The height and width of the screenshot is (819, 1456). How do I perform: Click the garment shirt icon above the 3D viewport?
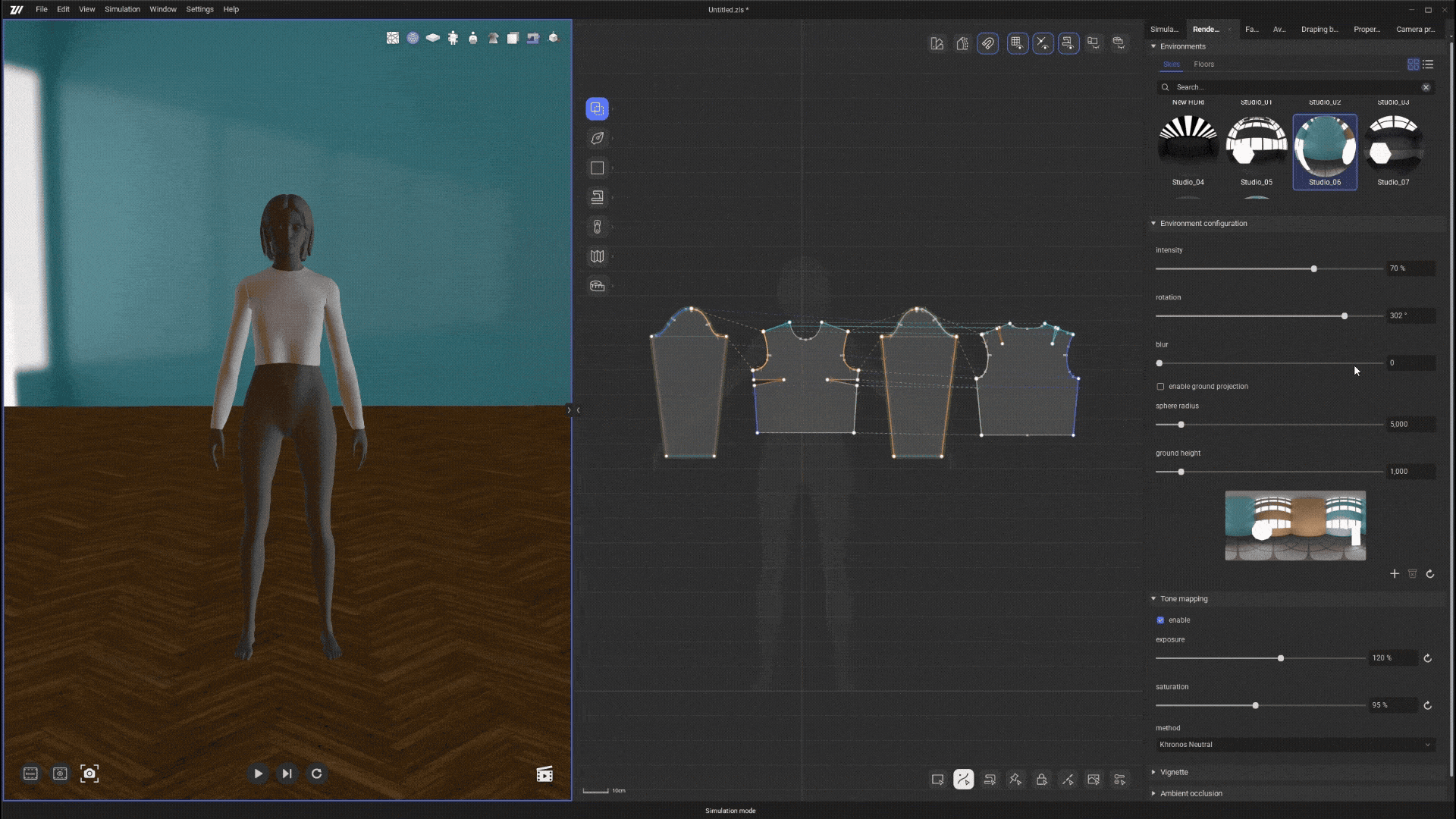(x=493, y=38)
